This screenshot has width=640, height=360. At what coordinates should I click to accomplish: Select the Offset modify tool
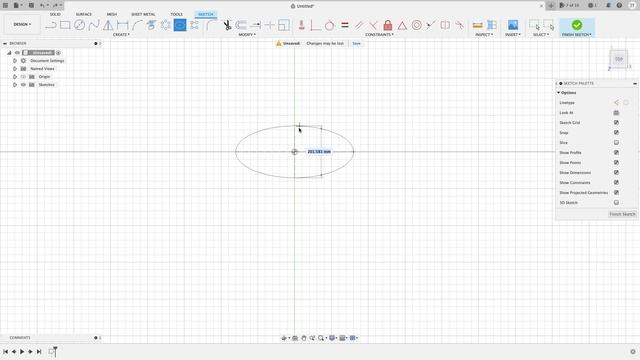(x=241, y=25)
